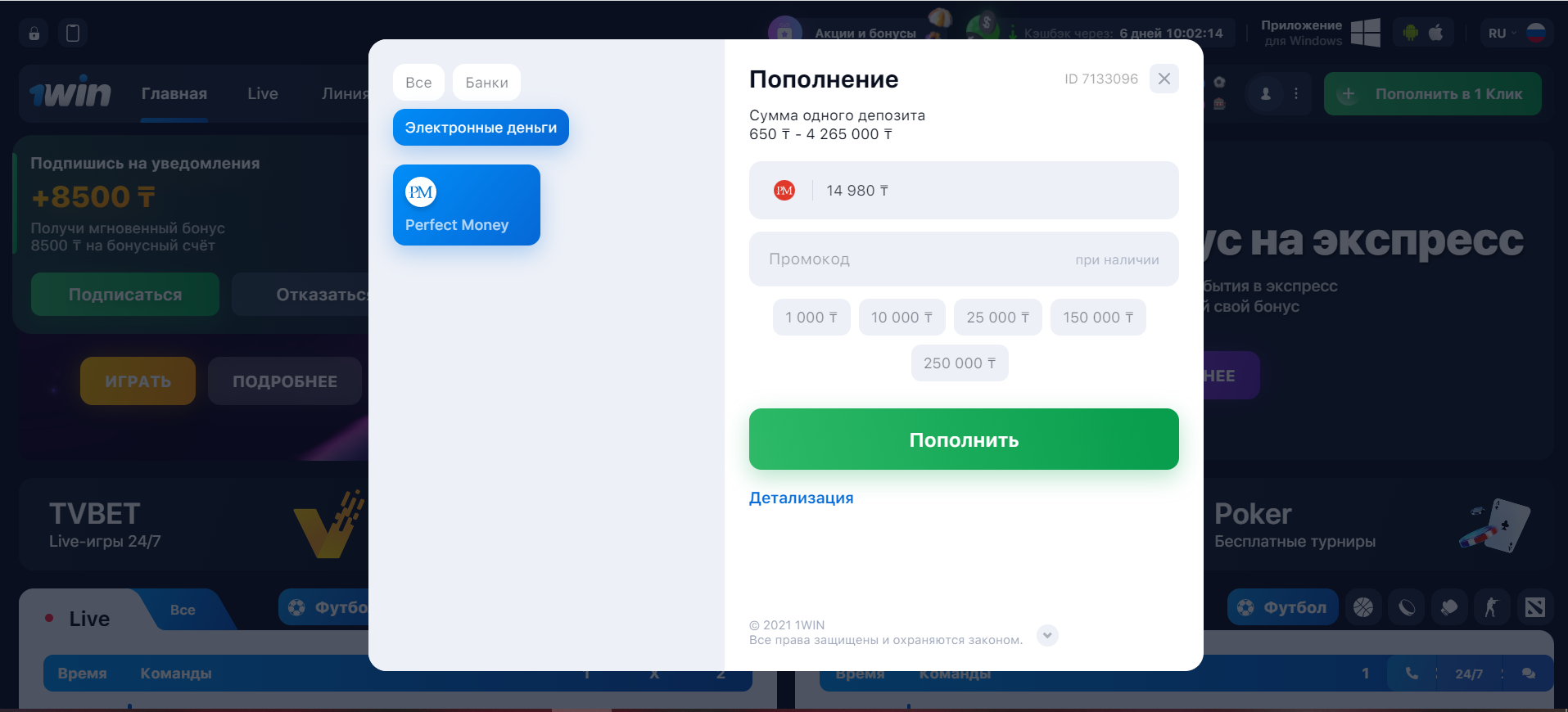Open the RU language dropdown
The width and height of the screenshot is (1568, 712).
tap(1502, 34)
